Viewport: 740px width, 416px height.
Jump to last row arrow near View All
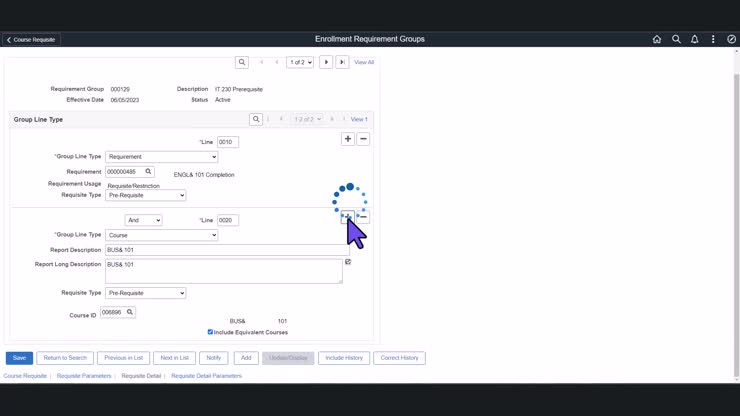[342, 62]
